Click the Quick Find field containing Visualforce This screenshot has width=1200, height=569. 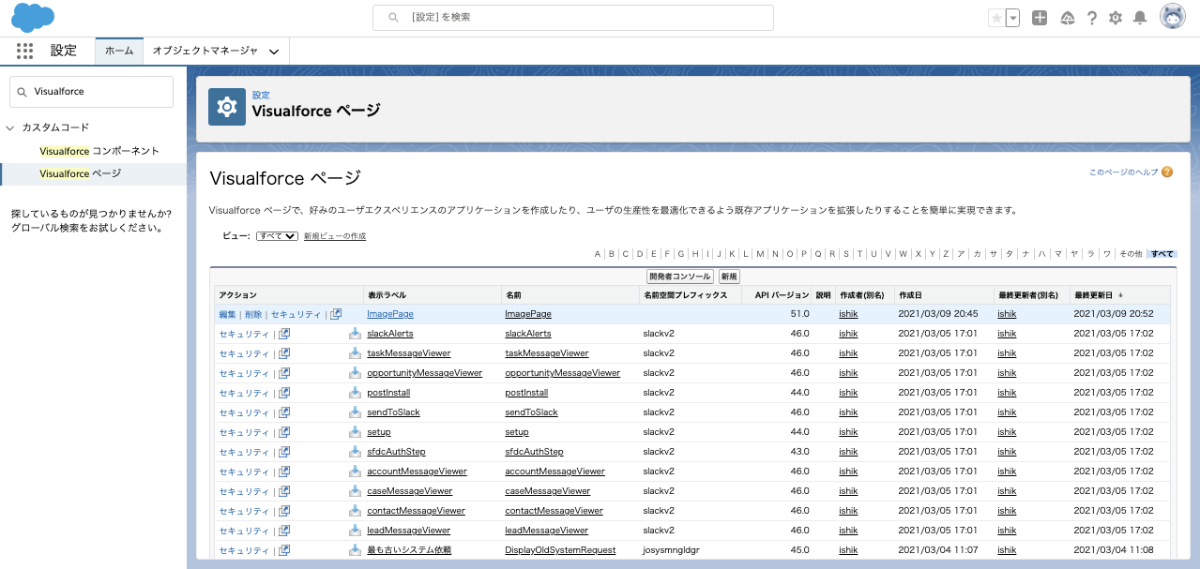pyautogui.click(x=91, y=91)
